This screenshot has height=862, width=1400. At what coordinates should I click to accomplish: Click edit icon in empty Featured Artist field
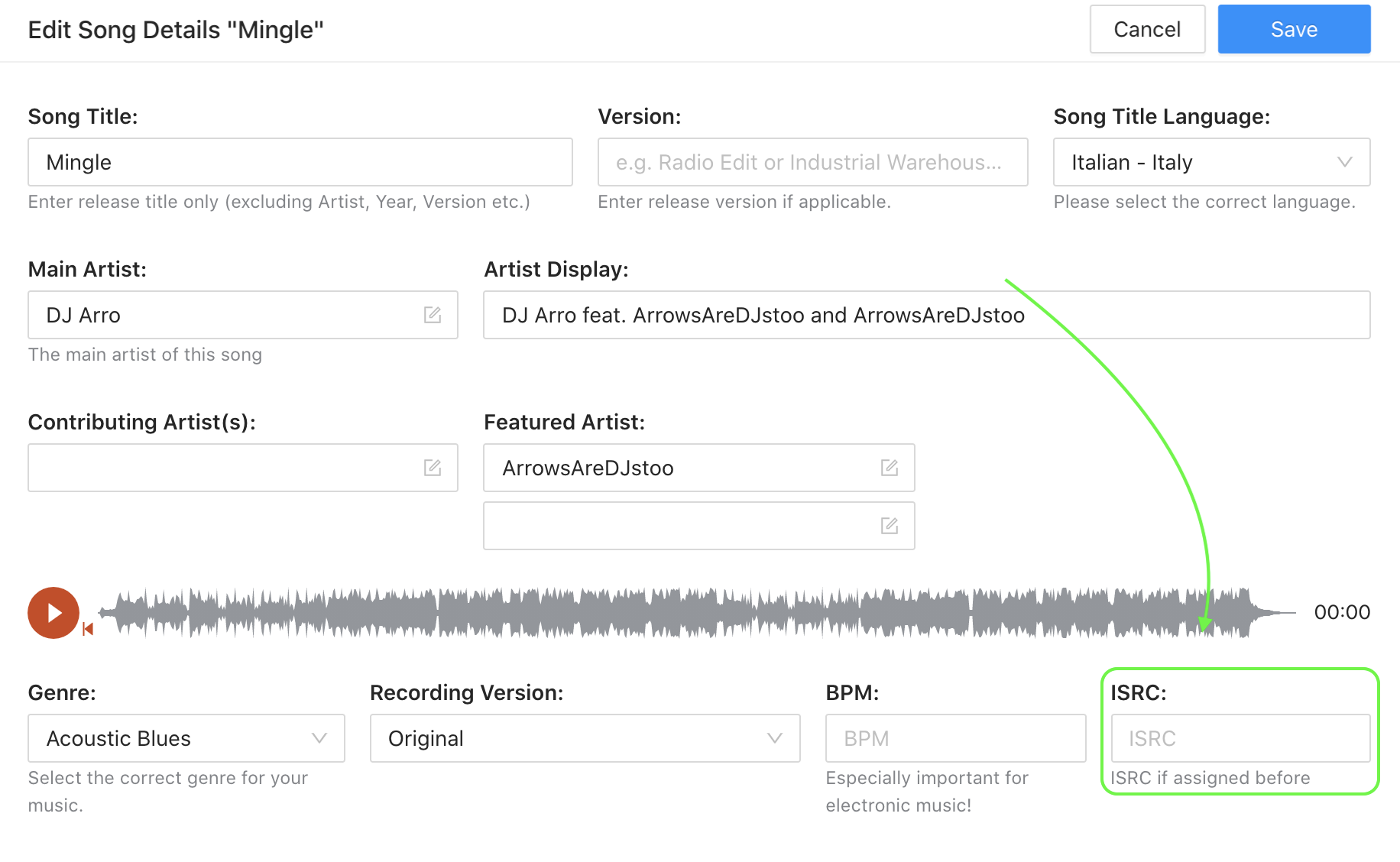[x=890, y=526]
